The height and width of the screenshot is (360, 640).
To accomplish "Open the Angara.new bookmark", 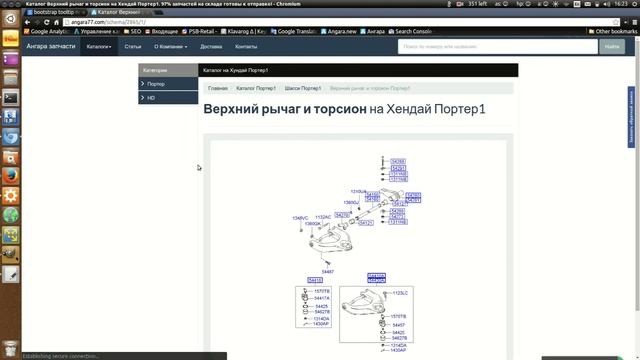I will pos(339,31).
